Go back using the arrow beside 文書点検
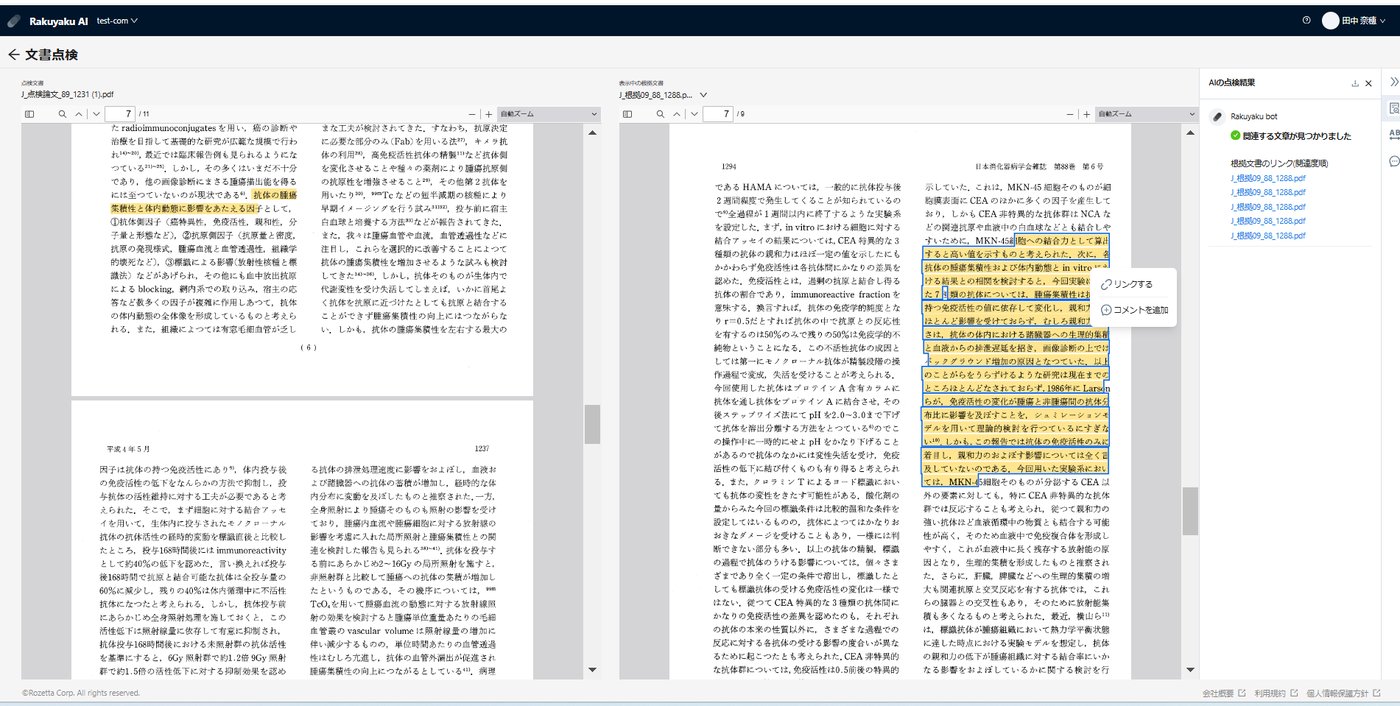Viewport: 1400px width, 706px height. tap(13, 55)
